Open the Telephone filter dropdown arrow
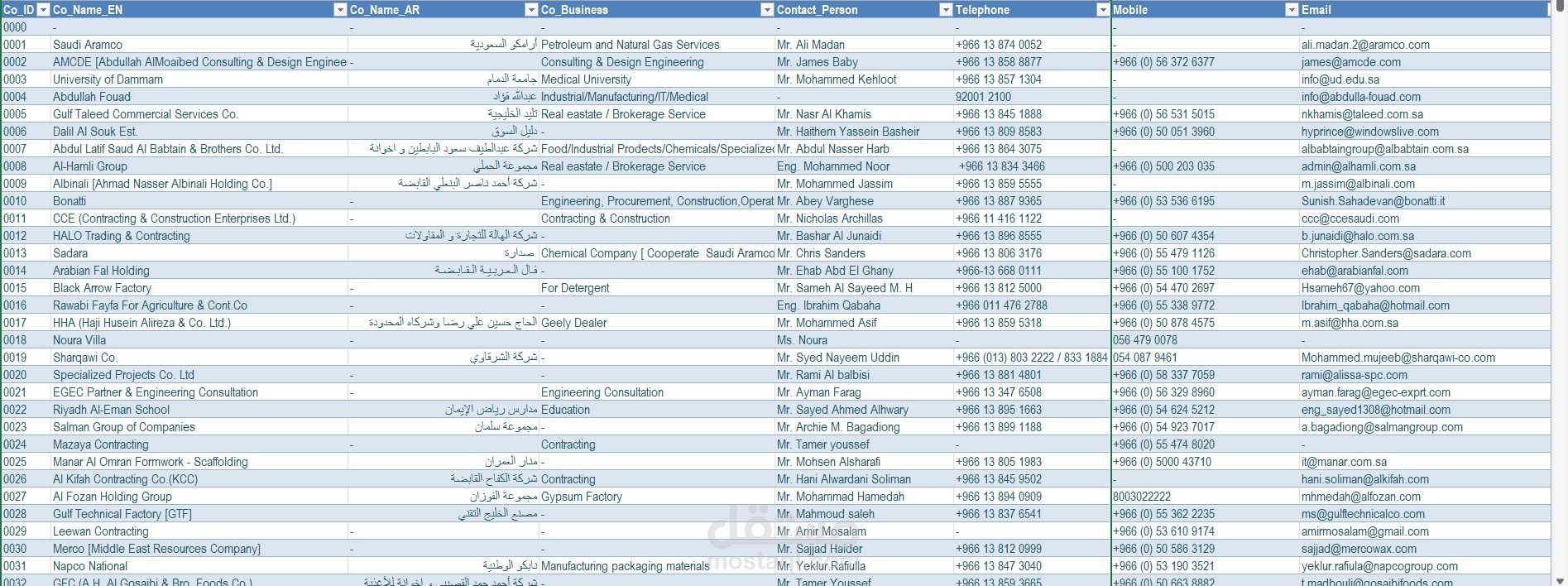Image resolution: width=1568 pixels, height=586 pixels. click(x=1102, y=10)
